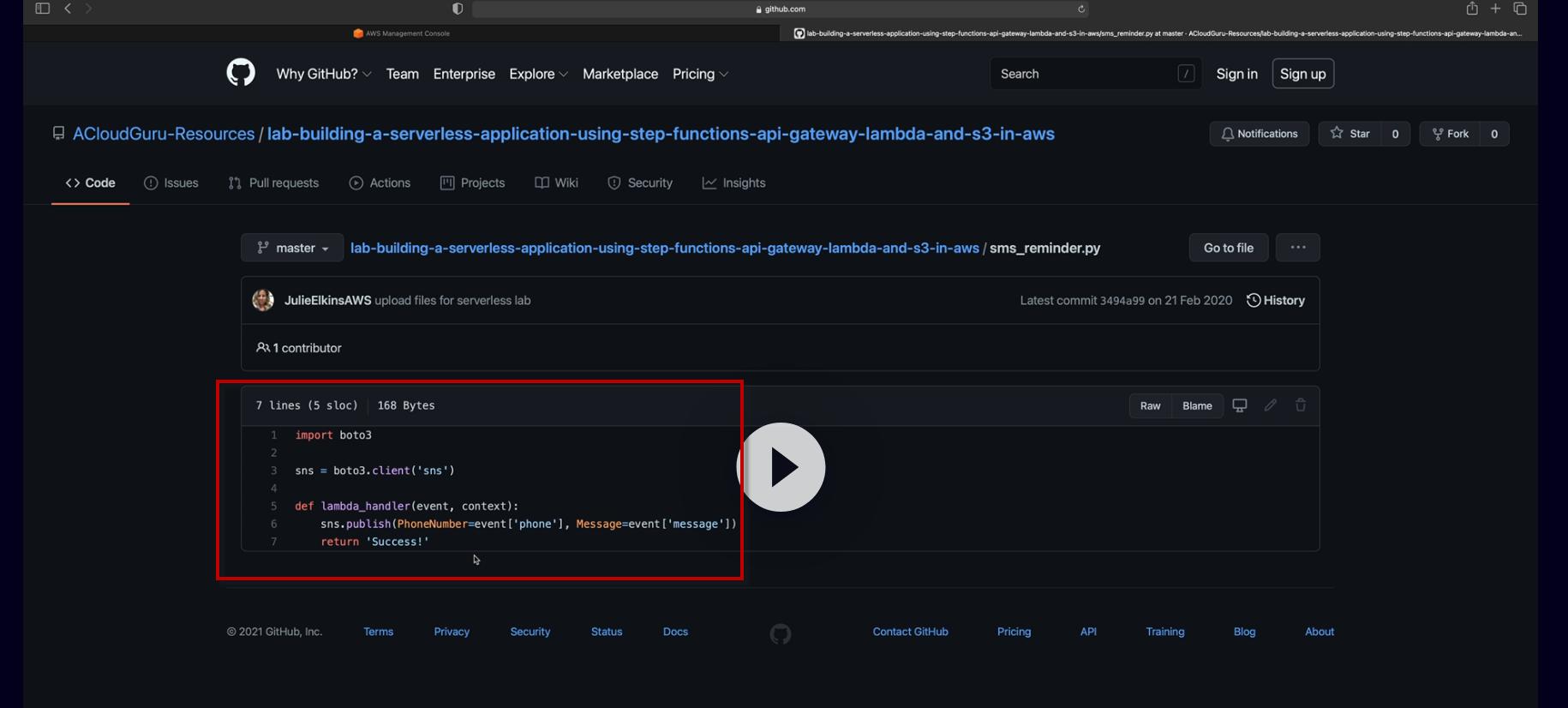The image size is (1568, 708).
Task: Fork the repository
Action: [1451, 134]
